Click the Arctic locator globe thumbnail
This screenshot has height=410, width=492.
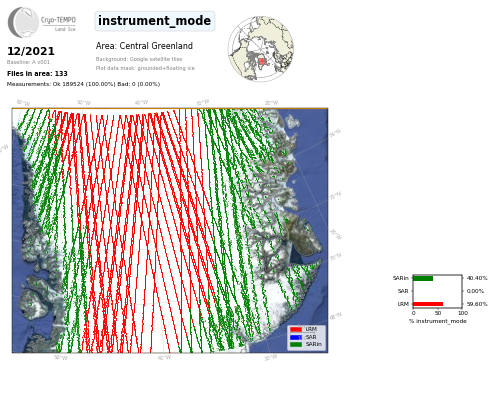[x=261, y=49]
